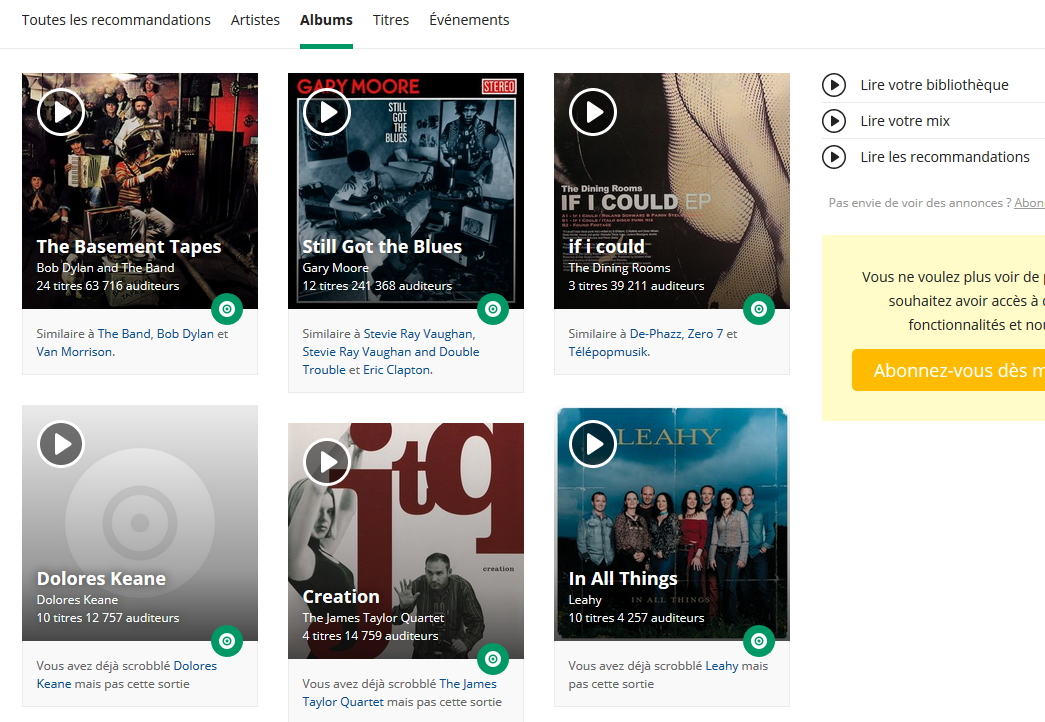Open similar artist Zero 7
The image size is (1045, 722).
(x=705, y=334)
